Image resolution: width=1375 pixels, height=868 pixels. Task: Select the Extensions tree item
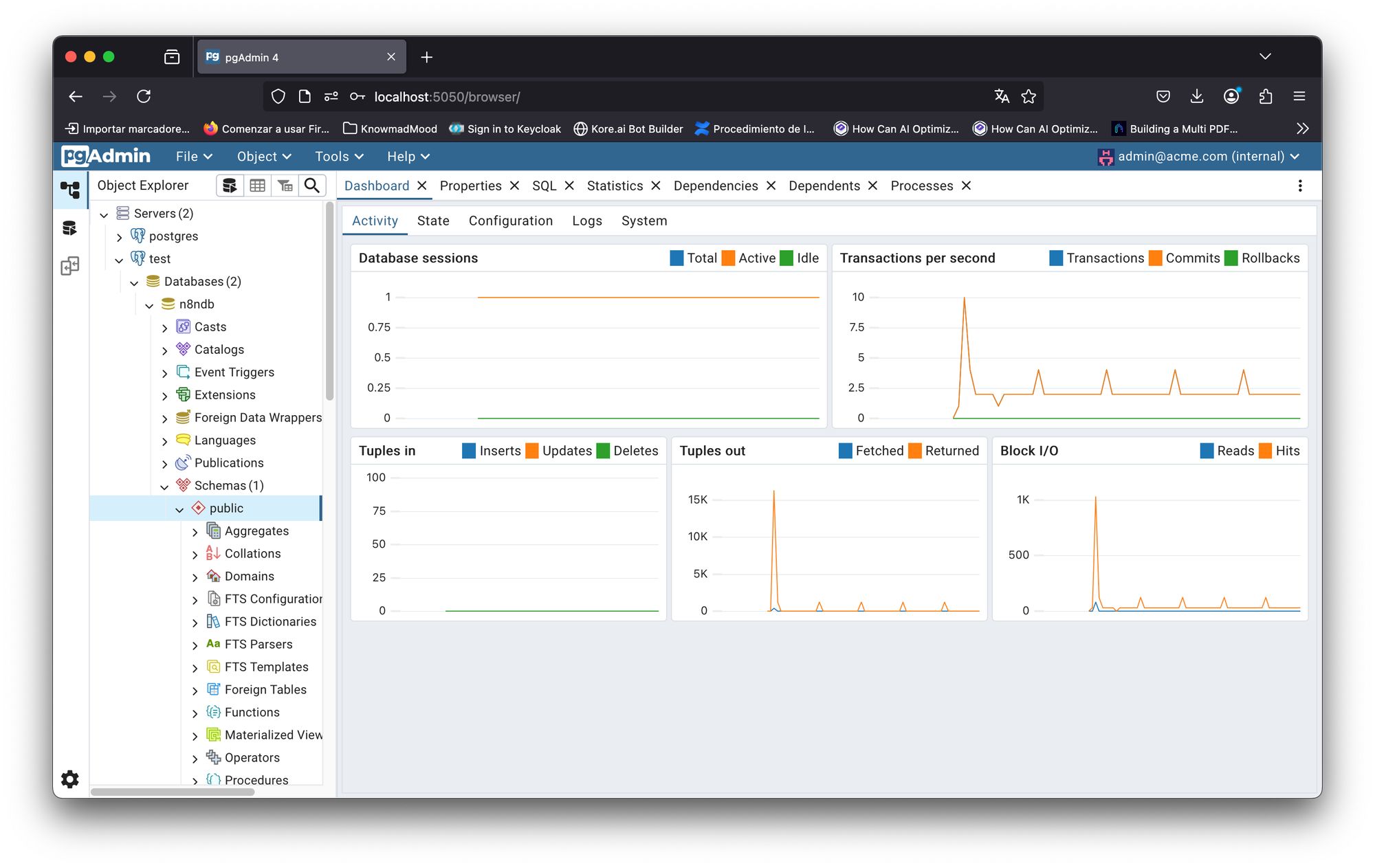[x=225, y=395]
